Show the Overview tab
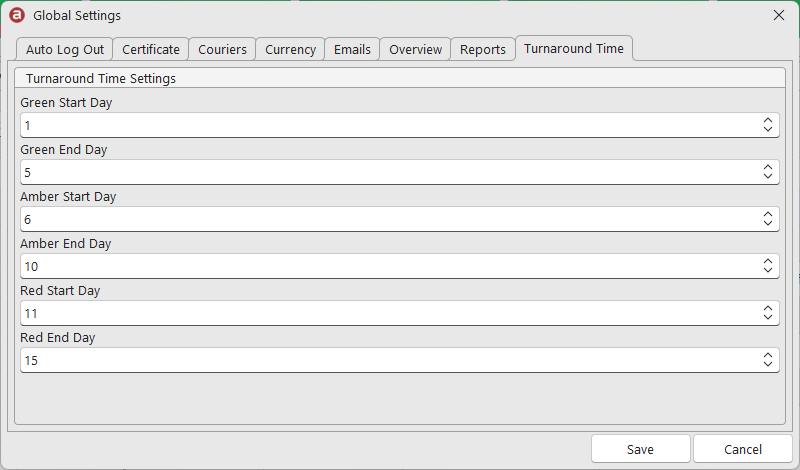800x470 pixels. point(415,50)
